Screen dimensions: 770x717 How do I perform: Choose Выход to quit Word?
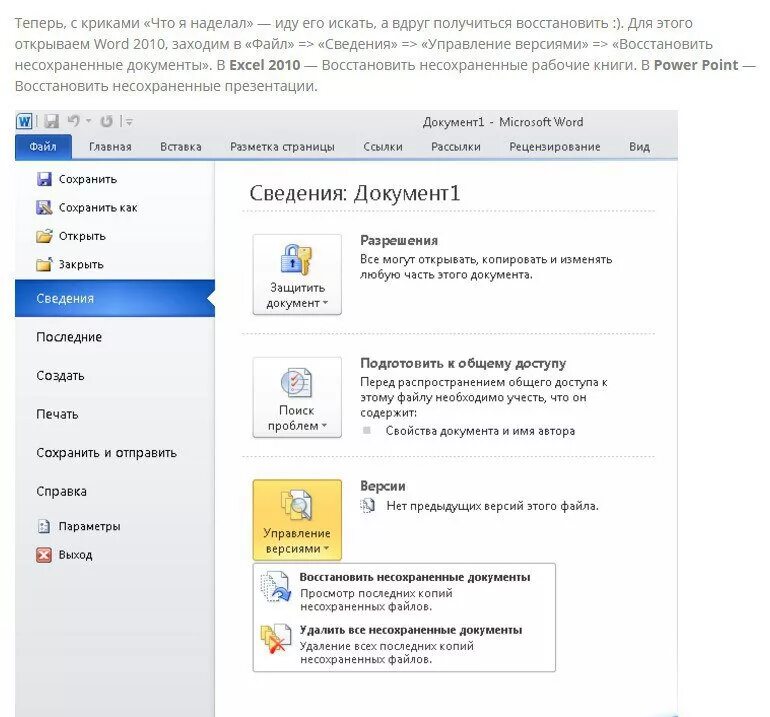[75, 555]
